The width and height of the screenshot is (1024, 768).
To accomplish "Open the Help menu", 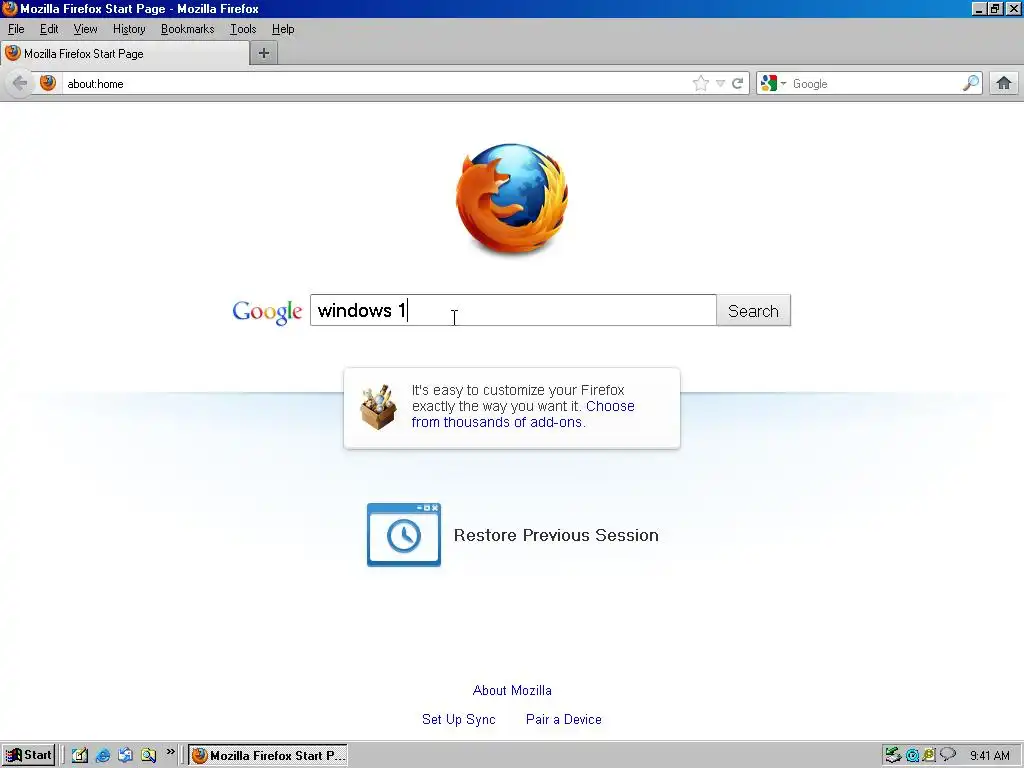I will point(283,29).
